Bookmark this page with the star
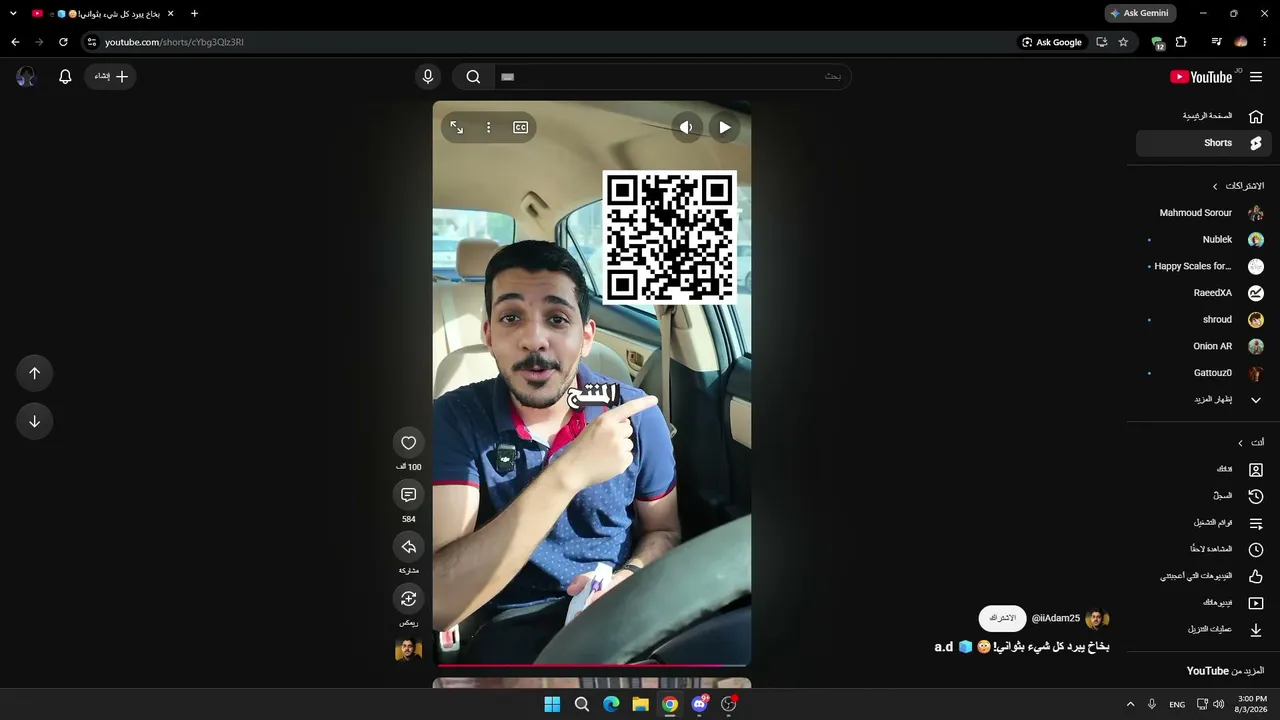Image resolution: width=1280 pixels, height=720 pixels. click(1123, 42)
